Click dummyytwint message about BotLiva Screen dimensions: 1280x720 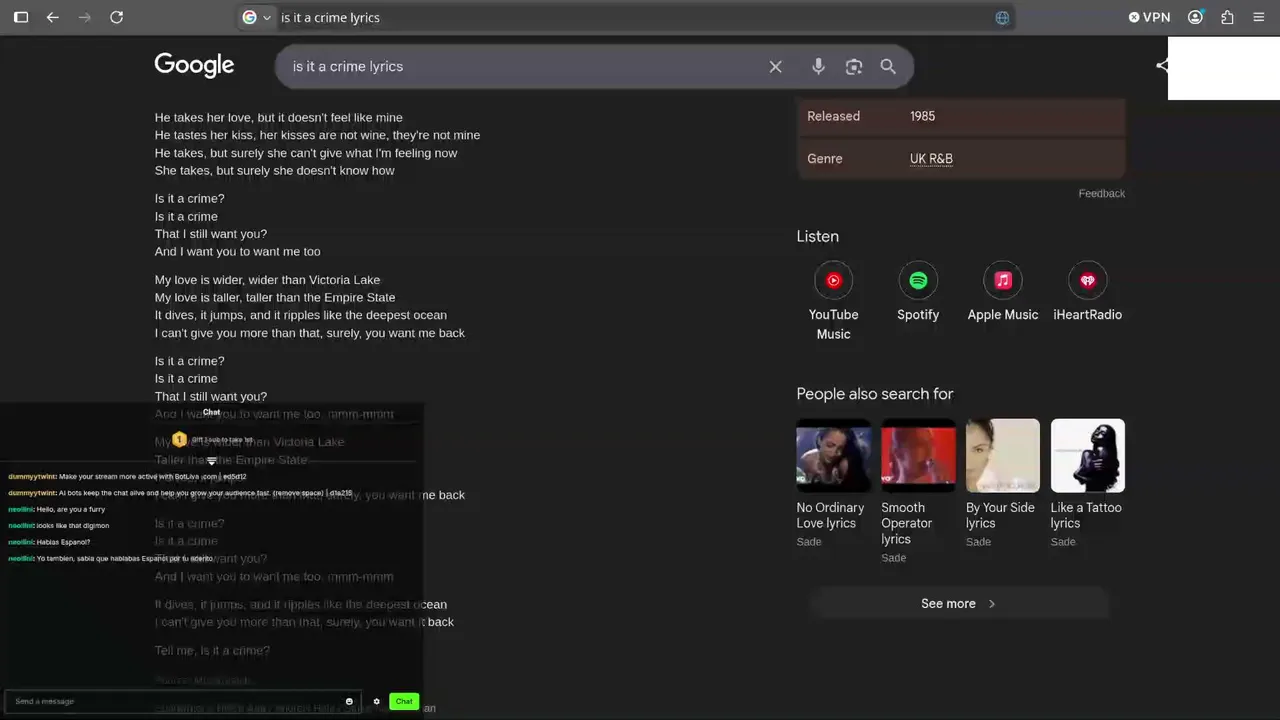127,477
